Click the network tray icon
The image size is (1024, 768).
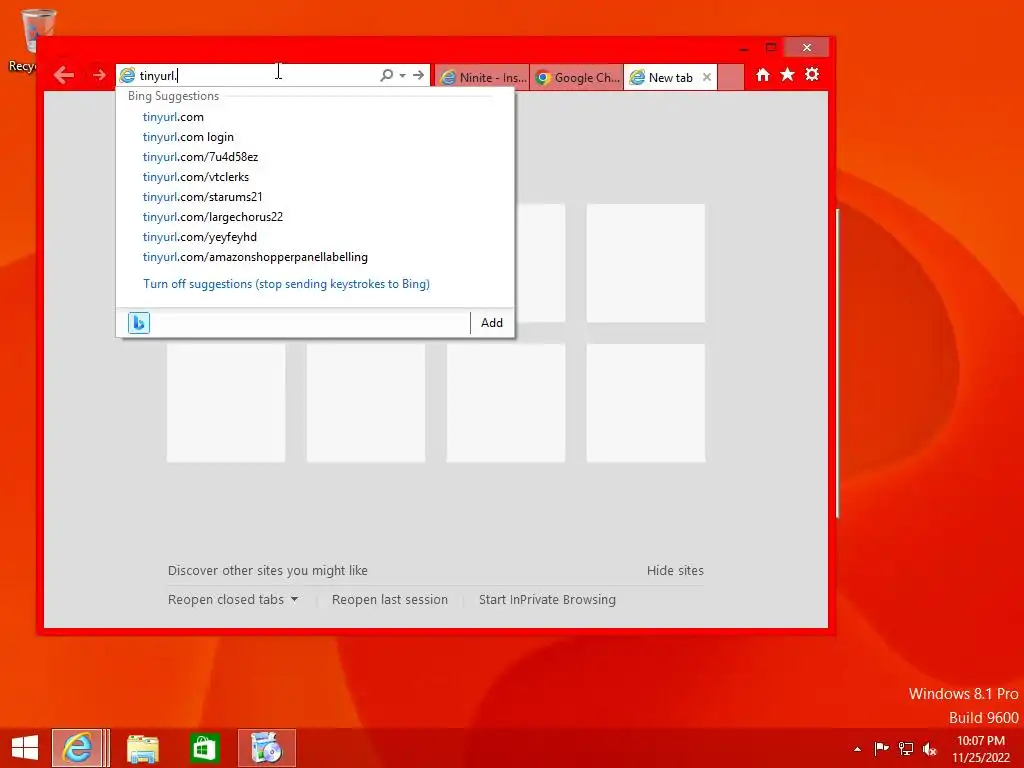pyautogui.click(x=906, y=748)
